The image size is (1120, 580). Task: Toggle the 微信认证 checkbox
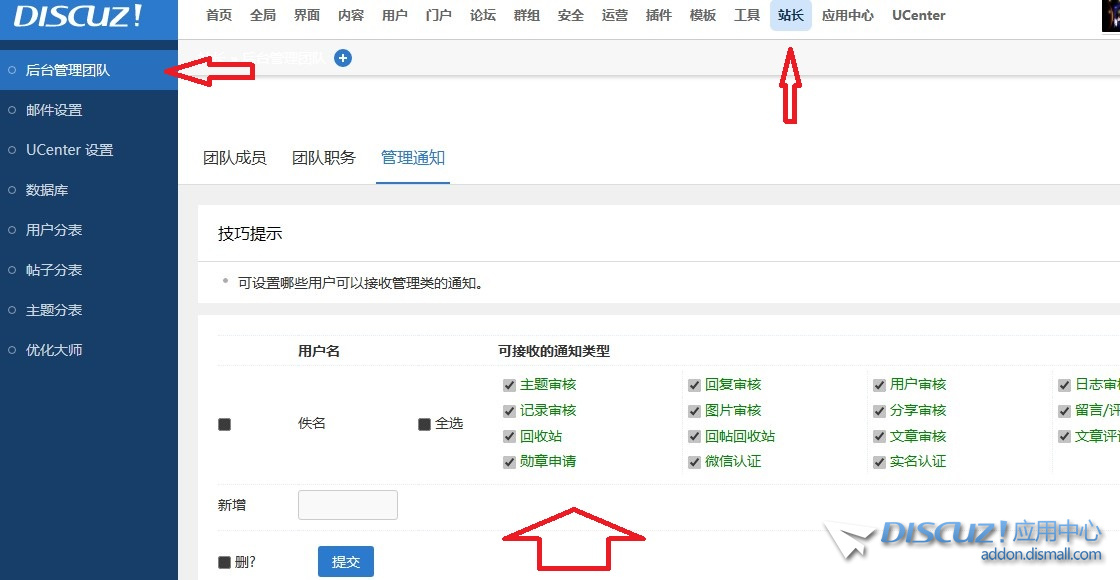(695, 462)
